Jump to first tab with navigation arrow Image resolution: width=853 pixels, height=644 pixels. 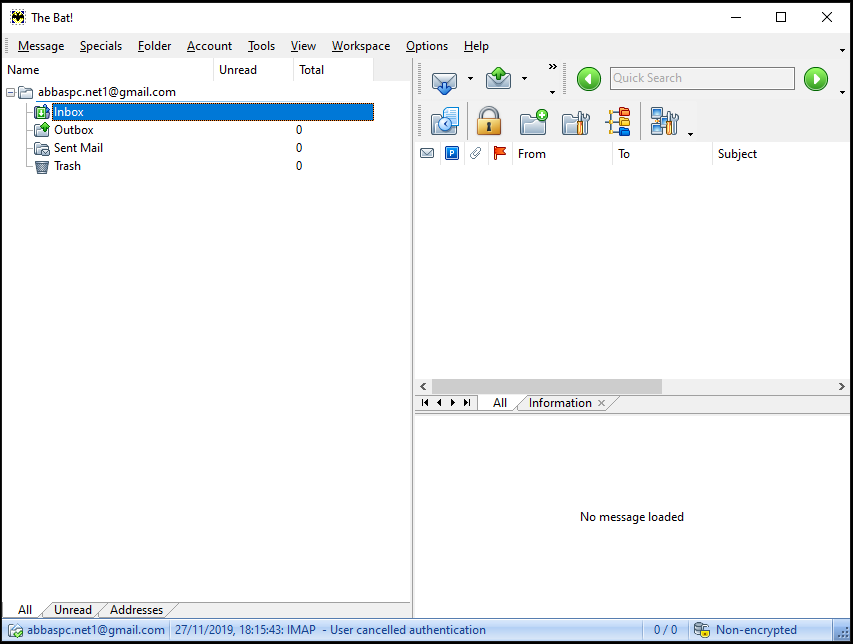click(x=425, y=402)
